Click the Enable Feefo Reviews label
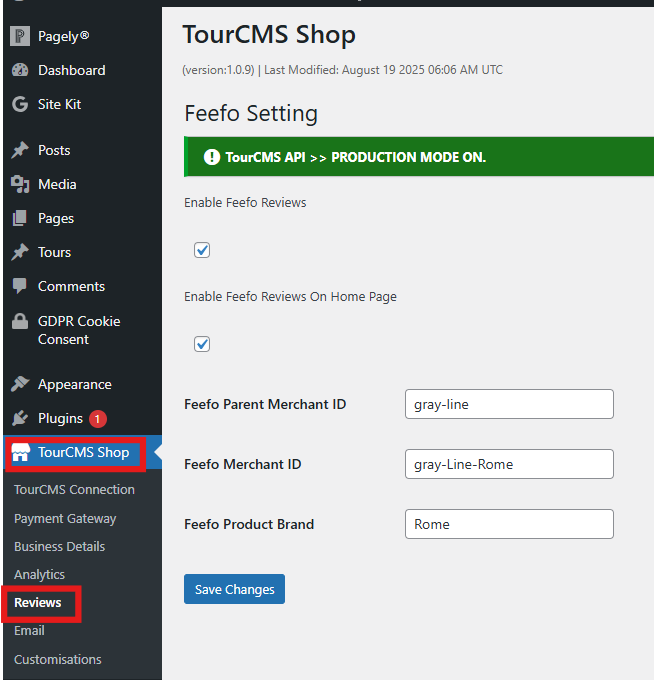The width and height of the screenshot is (654, 680). click(x=245, y=203)
